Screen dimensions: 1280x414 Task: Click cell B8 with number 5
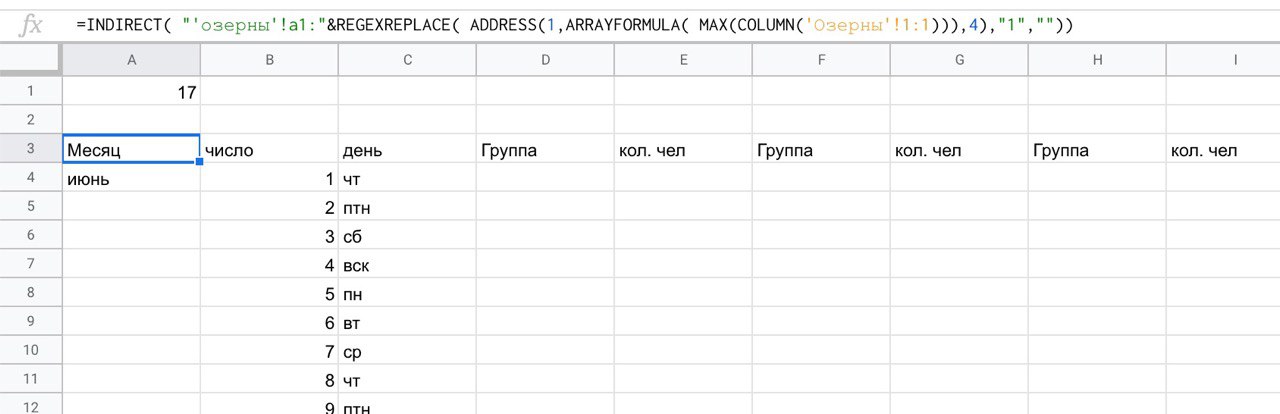click(269, 294)
